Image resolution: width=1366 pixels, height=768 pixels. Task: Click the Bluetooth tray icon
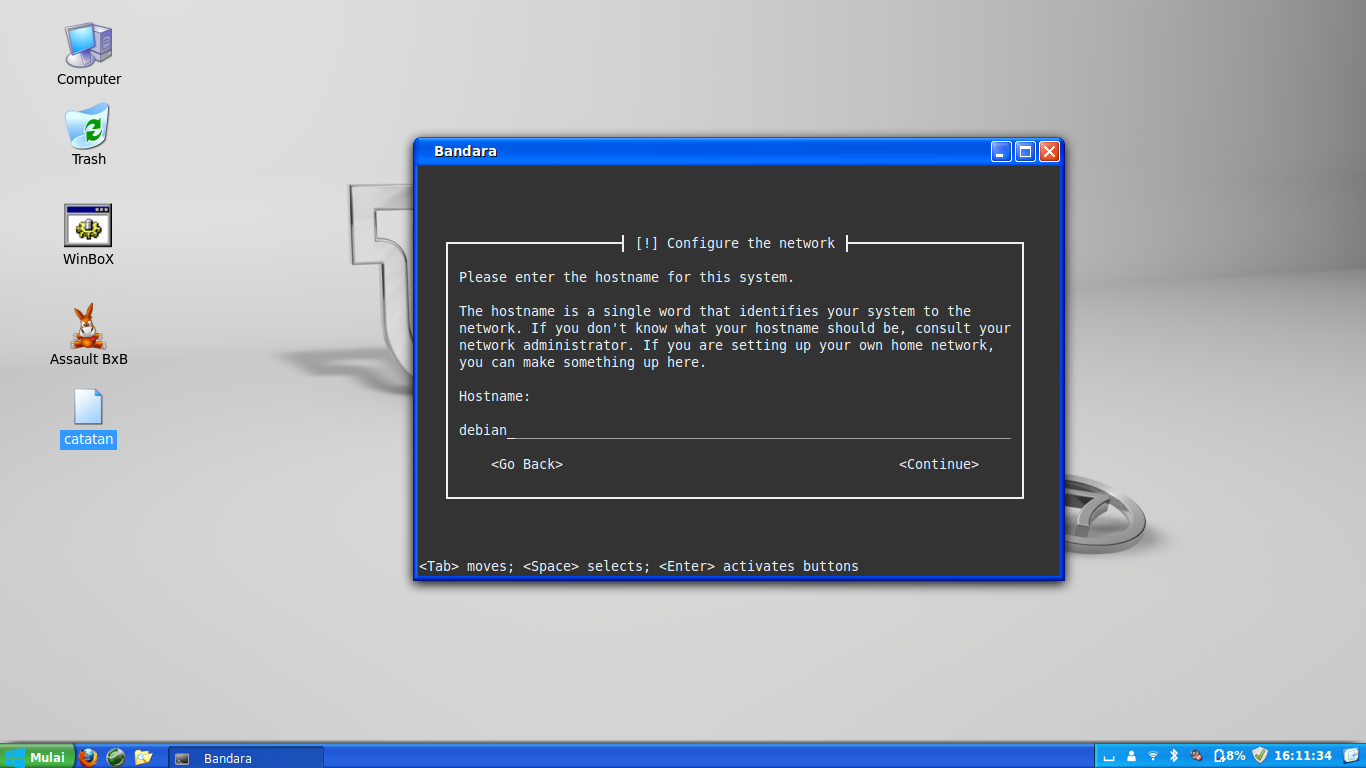[x=1175, y=756]
